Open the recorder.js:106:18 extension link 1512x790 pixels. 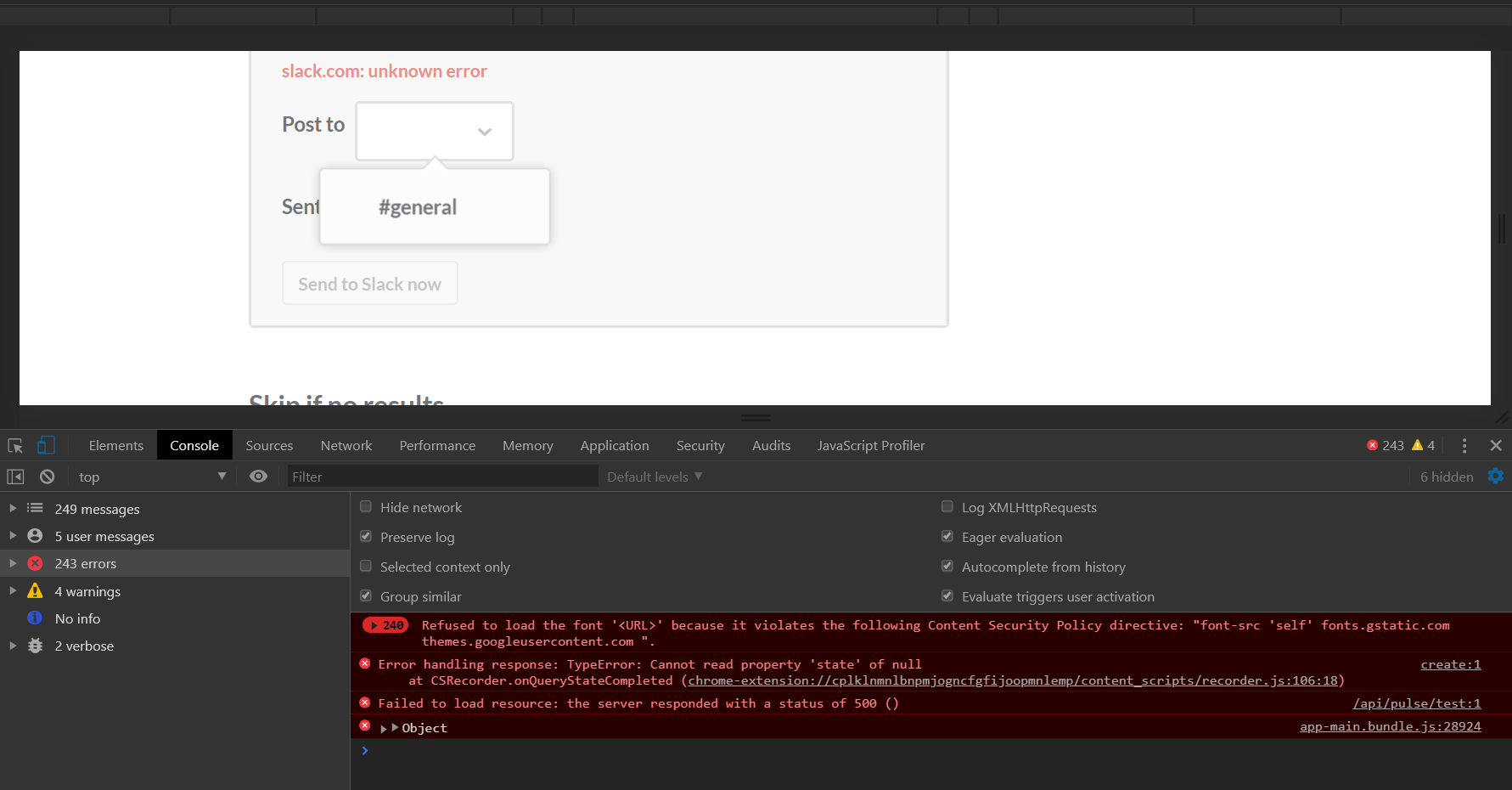[1013, 680]
